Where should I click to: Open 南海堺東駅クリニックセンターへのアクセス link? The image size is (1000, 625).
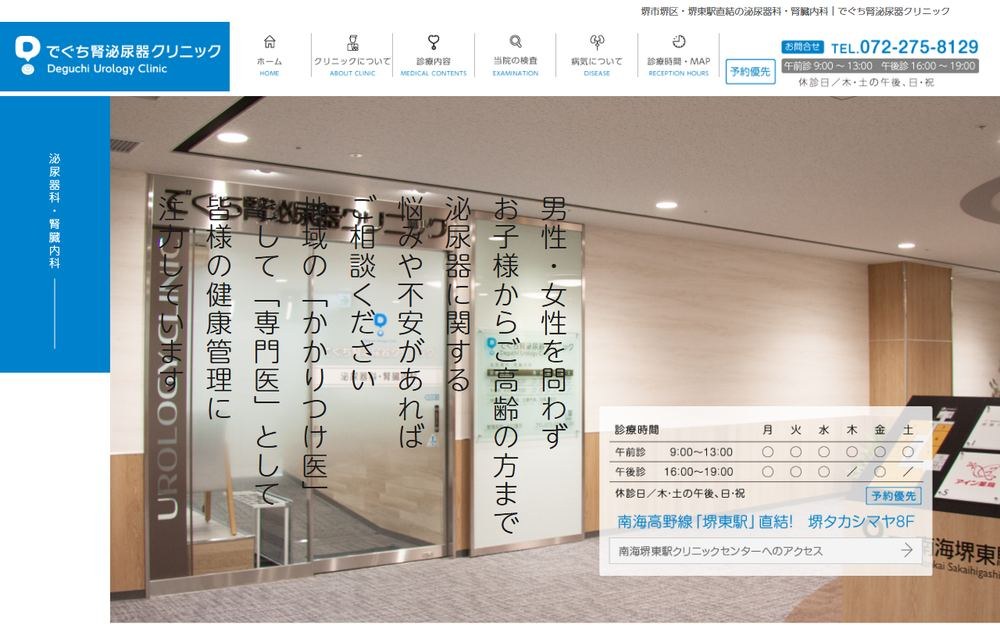tap(766, 550)
